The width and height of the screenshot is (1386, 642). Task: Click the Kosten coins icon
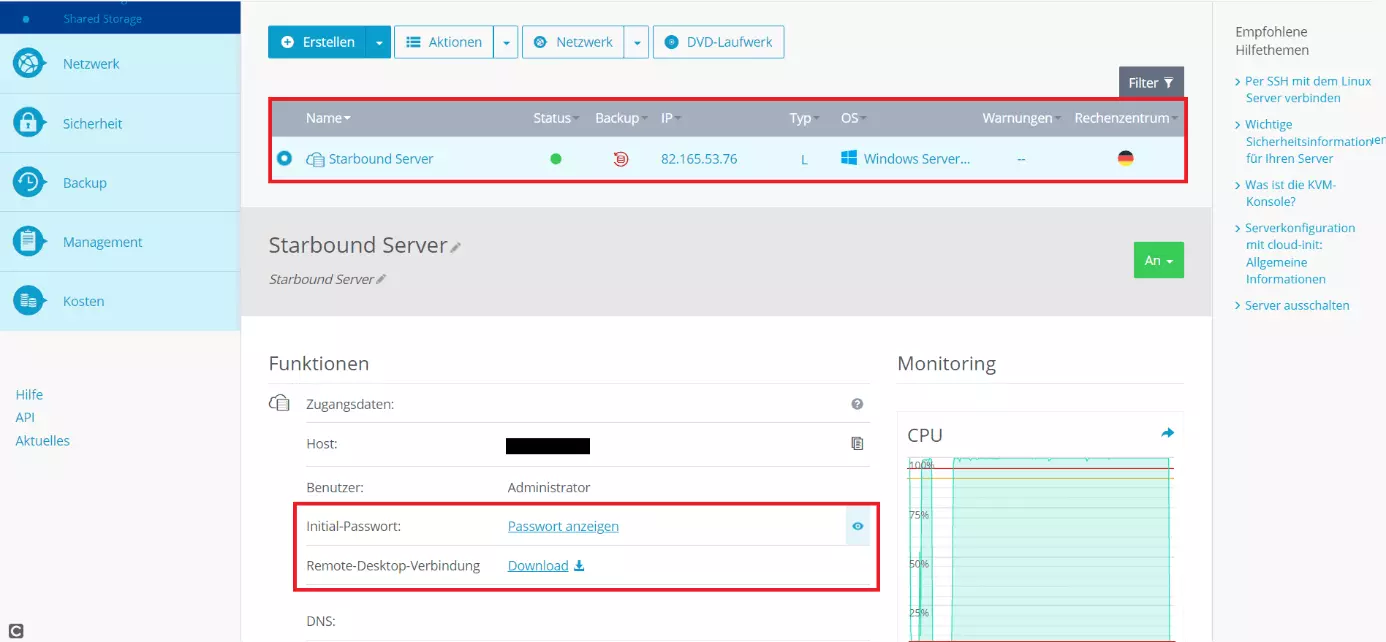coord(29,301)
